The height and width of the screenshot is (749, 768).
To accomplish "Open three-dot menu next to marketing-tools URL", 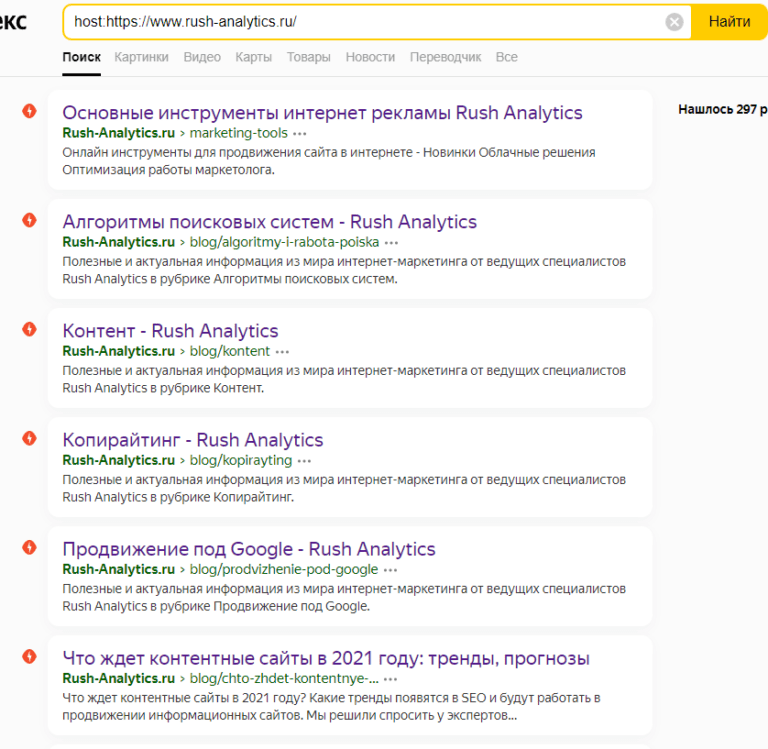I will point(300,133).
